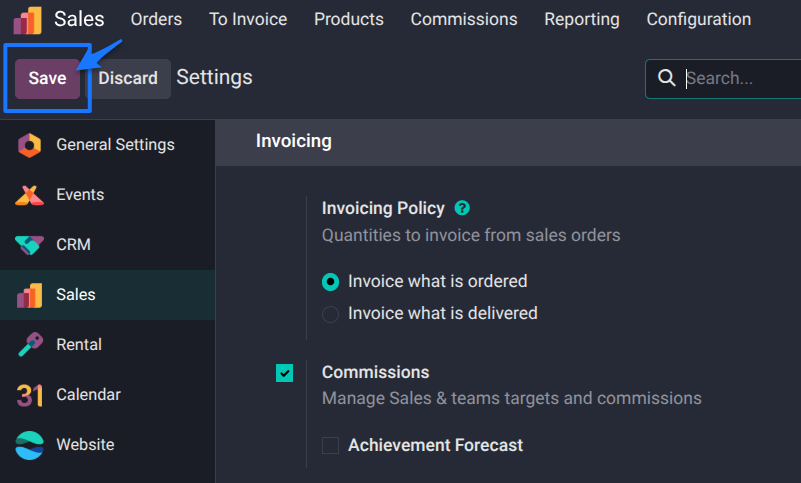The height and width of the screenshot is (483, 801).
Task: Open the To Invoice menu
Action: [248, 19]
